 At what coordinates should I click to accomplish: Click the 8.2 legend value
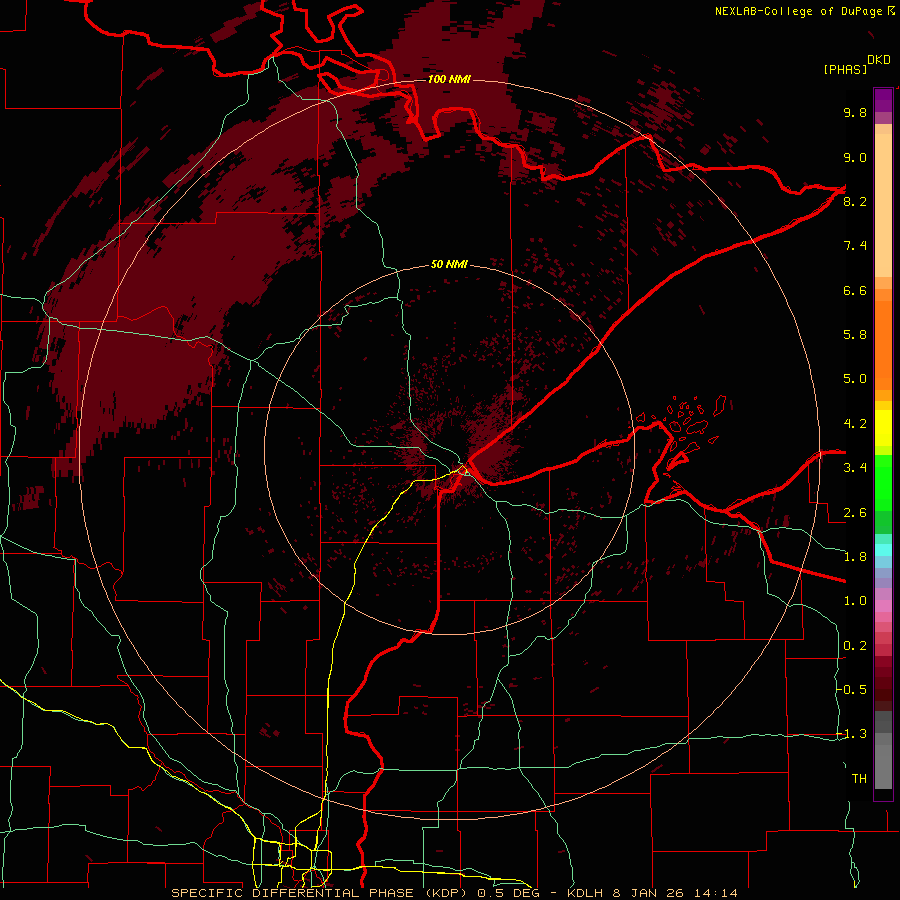855,201
